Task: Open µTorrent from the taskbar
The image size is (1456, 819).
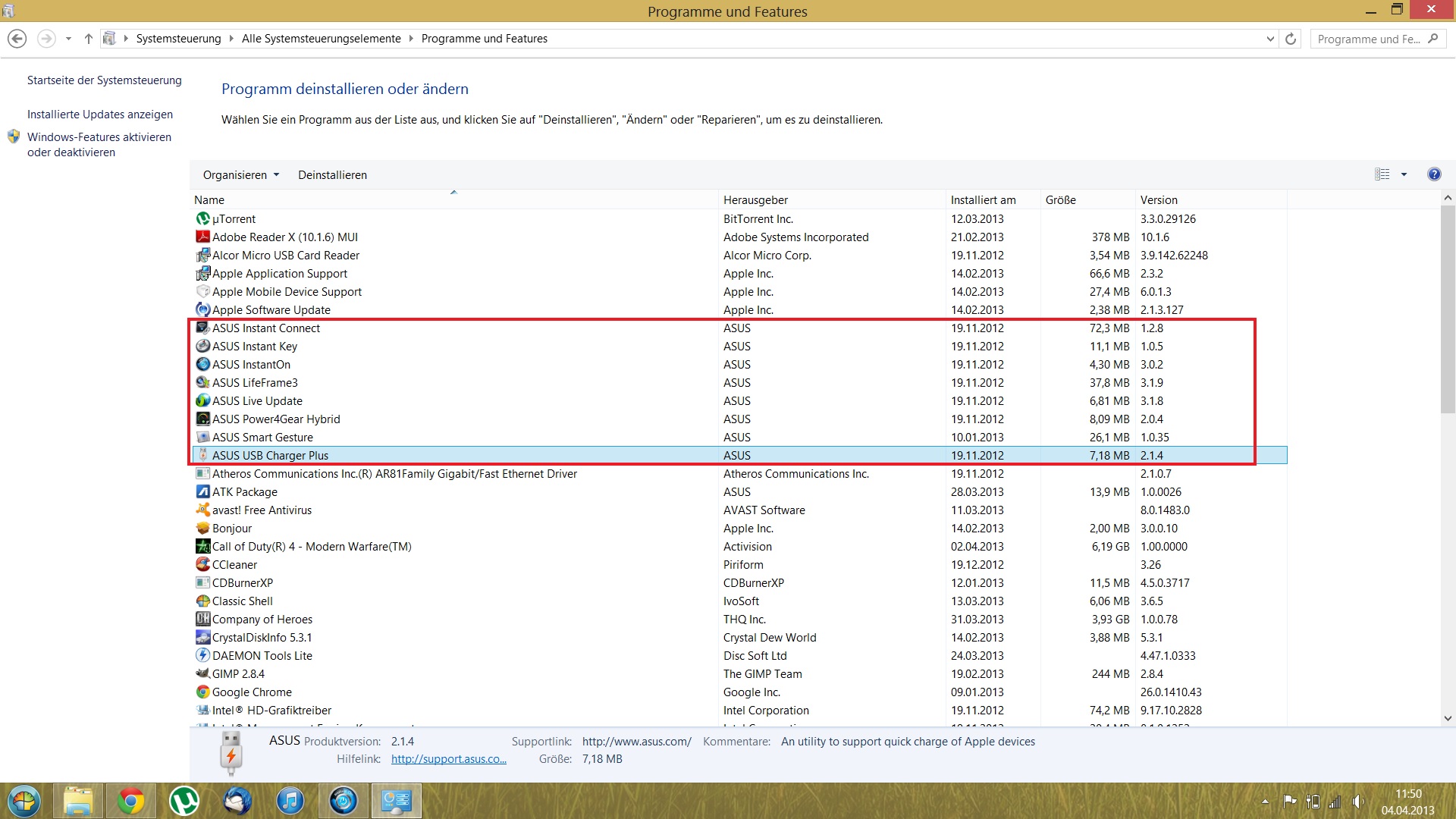Action: (x=184, y=801)
